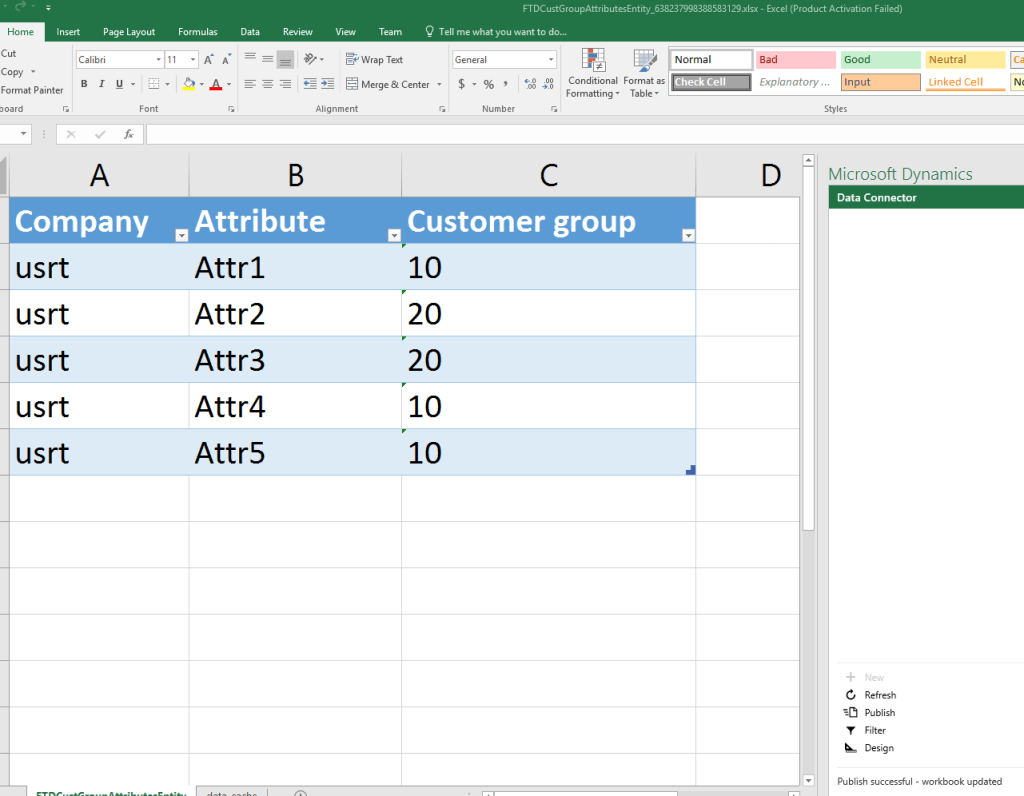Switch to the Formulas ribbon tab
The width and height of the screenshot is (1024, 796).
click(197, 32)
